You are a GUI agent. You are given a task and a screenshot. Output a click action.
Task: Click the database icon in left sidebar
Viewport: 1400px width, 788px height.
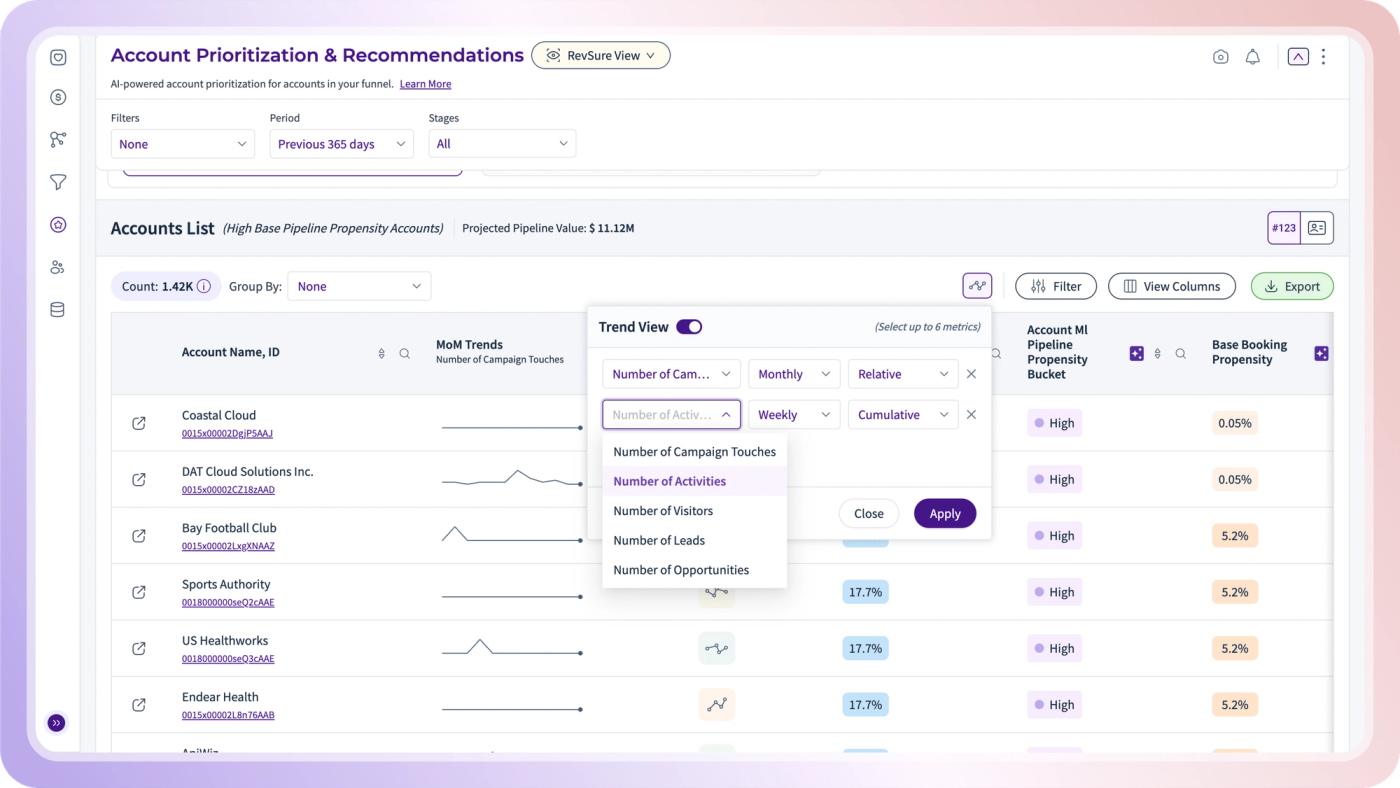coord(58,310)
